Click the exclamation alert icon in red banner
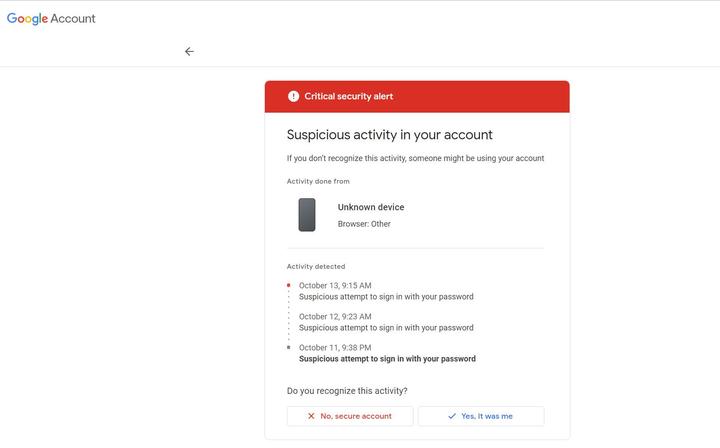720x448 pixels. click(293, 96)
